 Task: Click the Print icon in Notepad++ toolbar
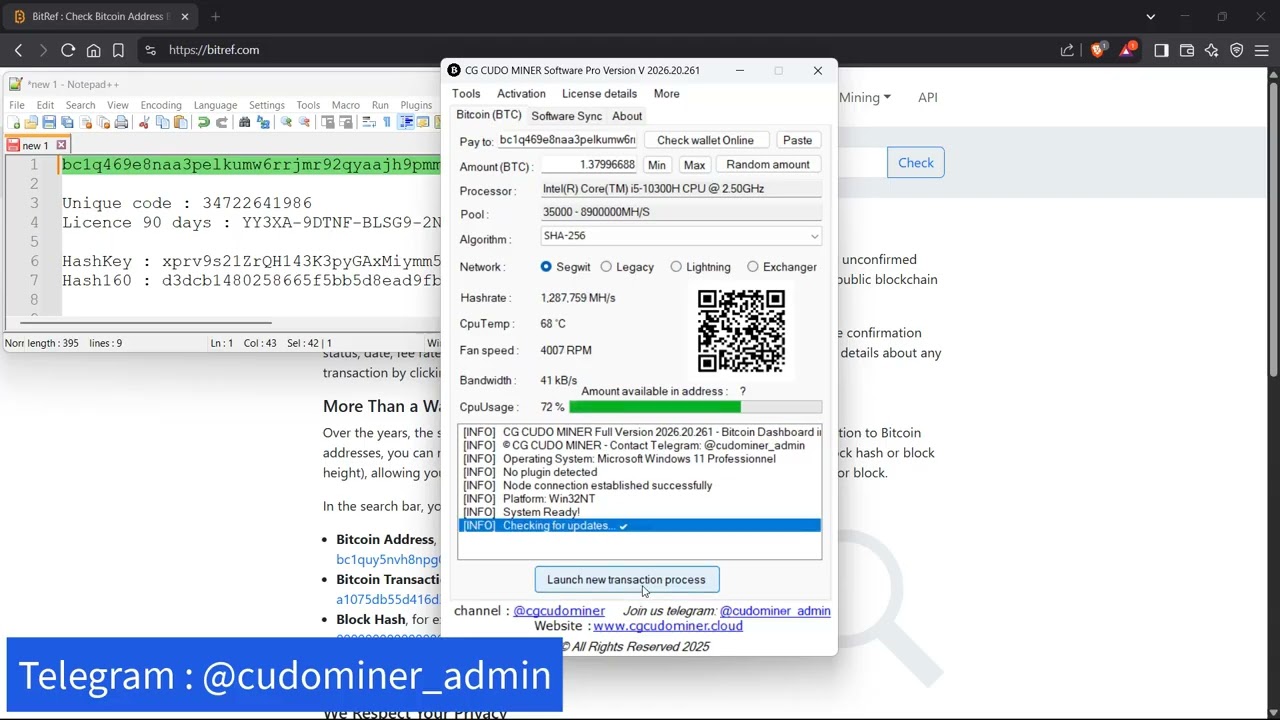point(121,122)
